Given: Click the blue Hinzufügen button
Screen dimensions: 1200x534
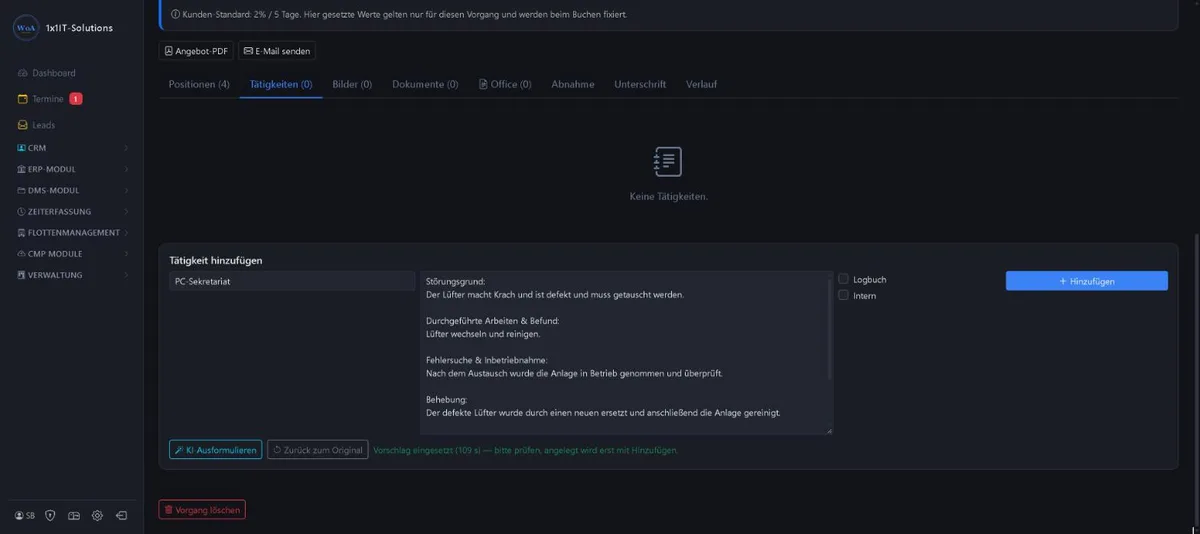Looking at the screenshot, I should coord(1087,281).
